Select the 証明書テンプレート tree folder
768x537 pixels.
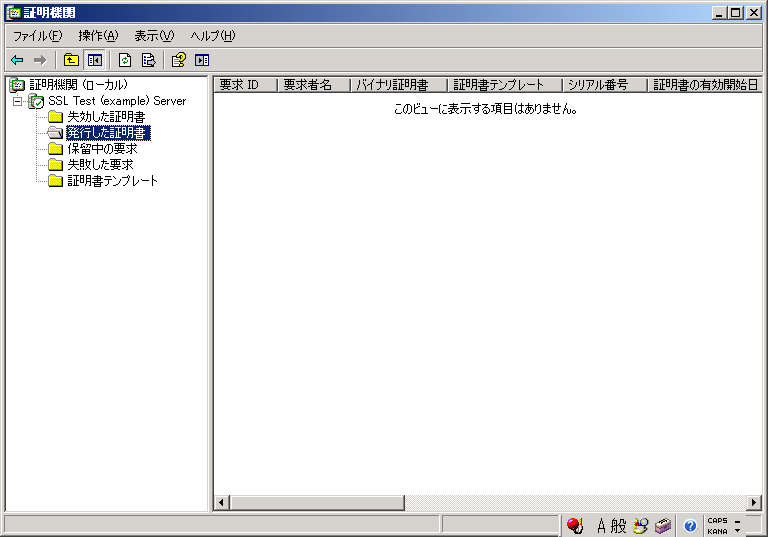pyautogui.click(x=112, y=181)
